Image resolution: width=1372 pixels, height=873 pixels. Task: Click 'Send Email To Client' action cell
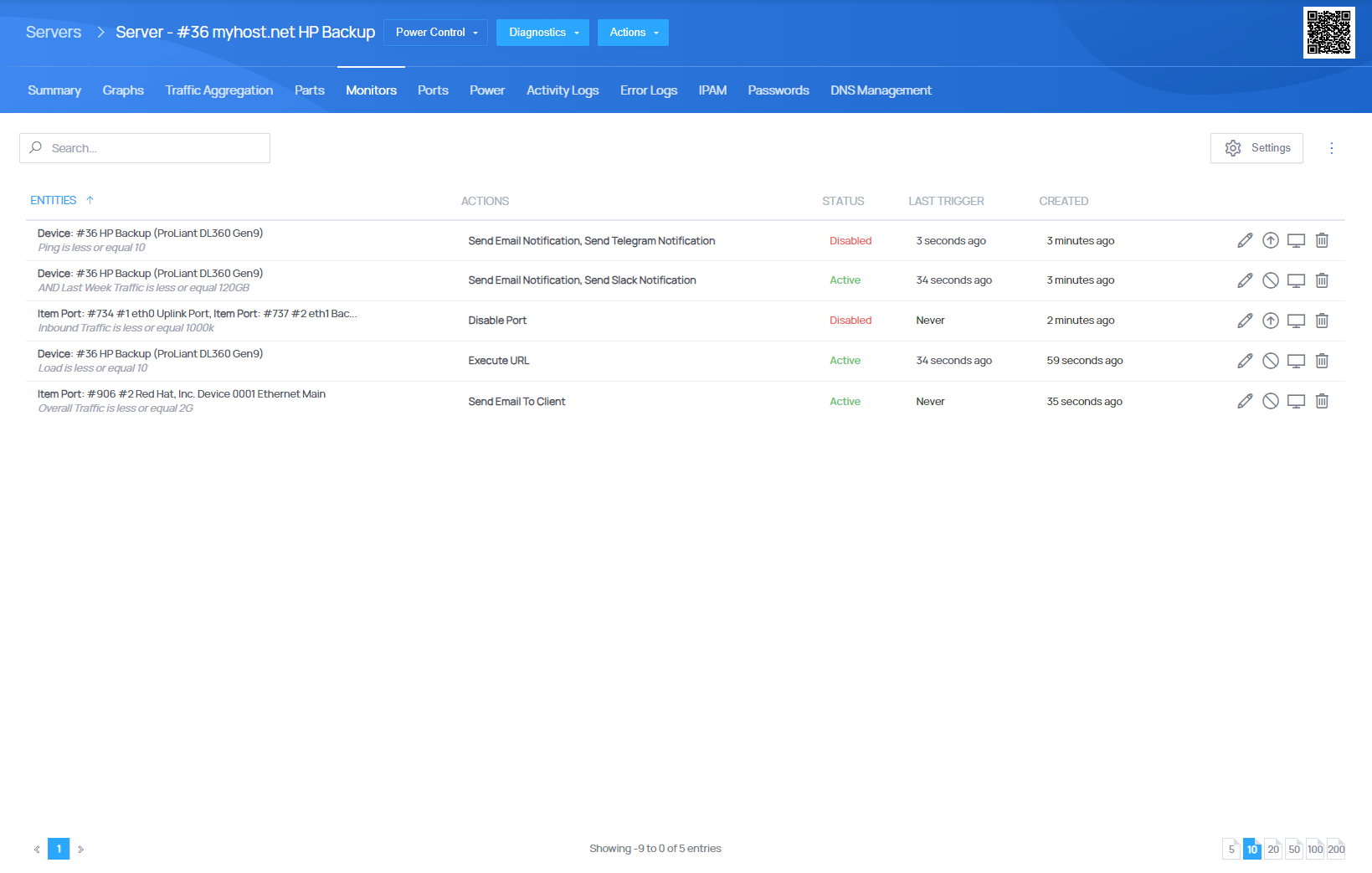point(516,402)
